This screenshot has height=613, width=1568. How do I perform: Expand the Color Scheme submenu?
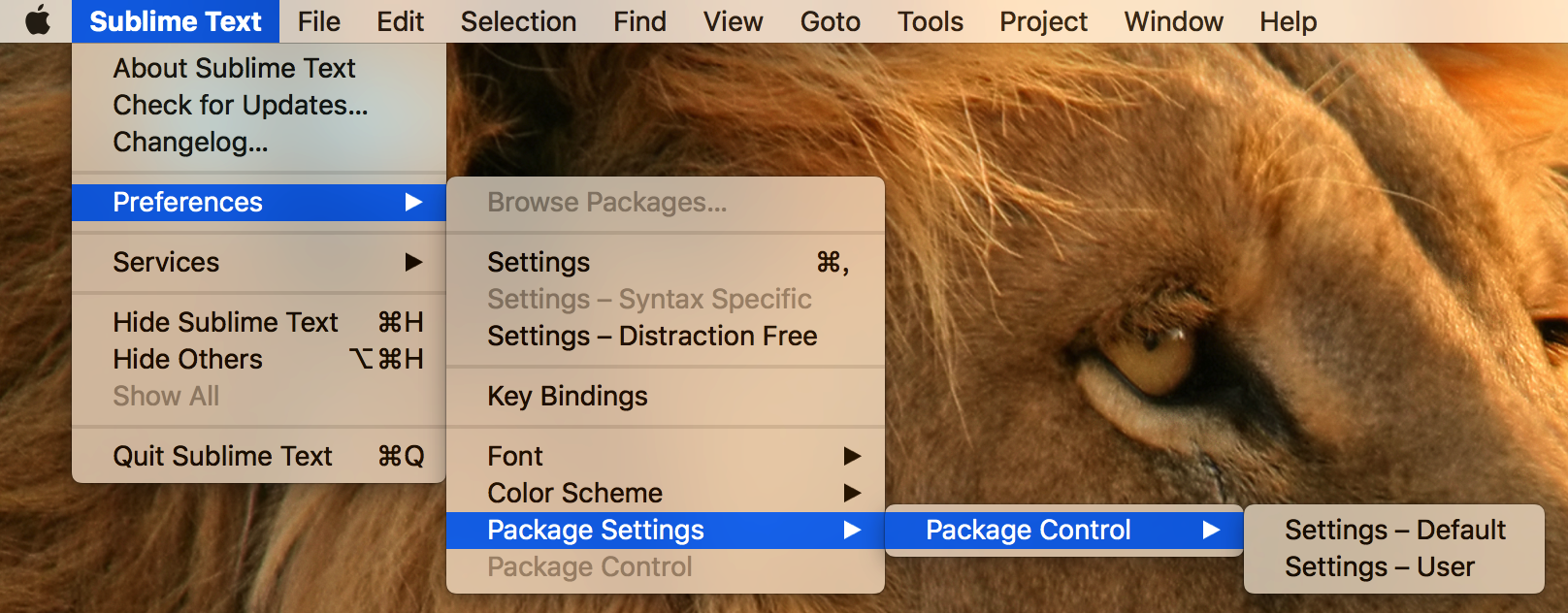(666, 493)
